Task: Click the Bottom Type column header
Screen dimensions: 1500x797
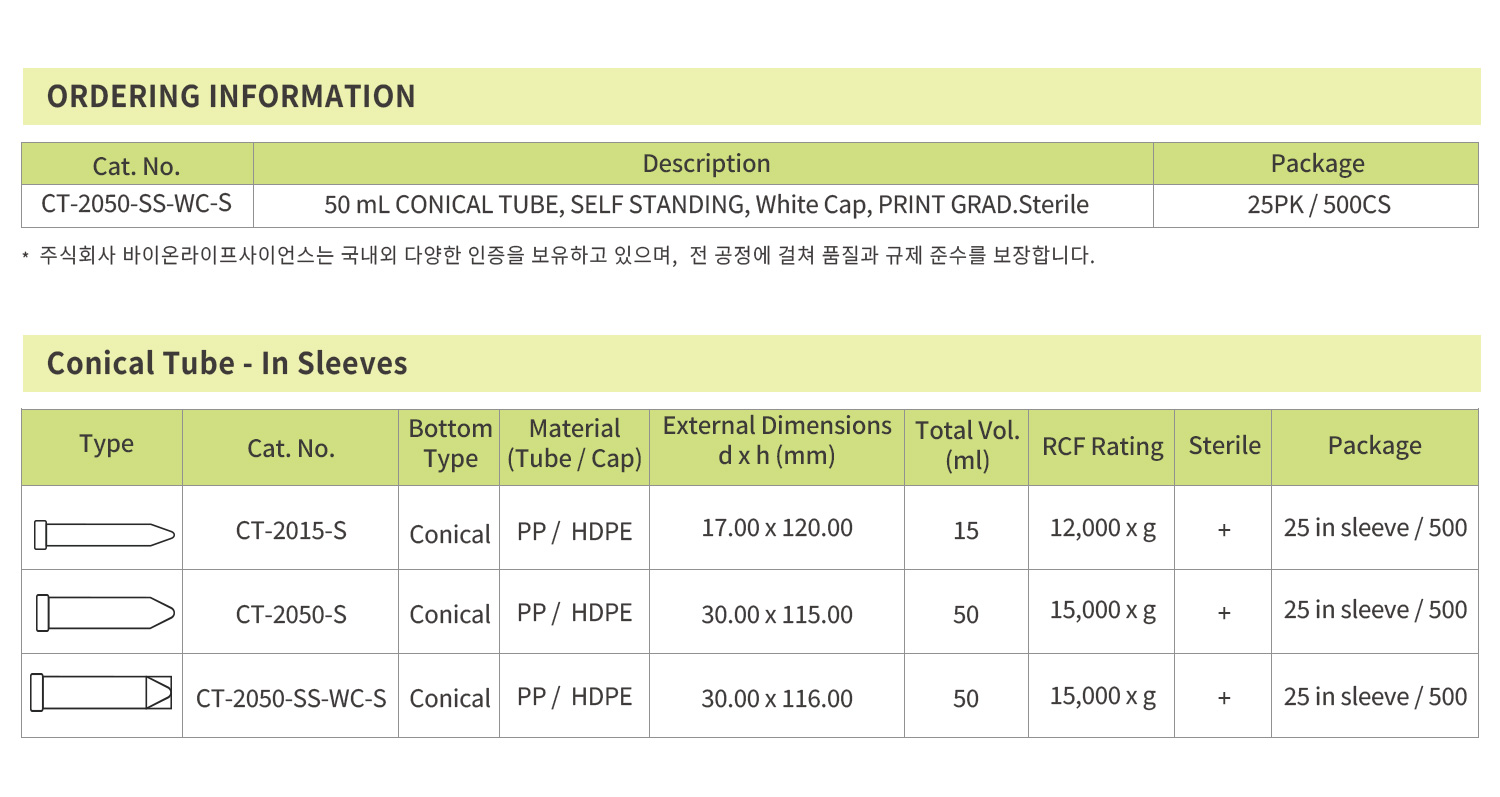Action: [450, 444]
